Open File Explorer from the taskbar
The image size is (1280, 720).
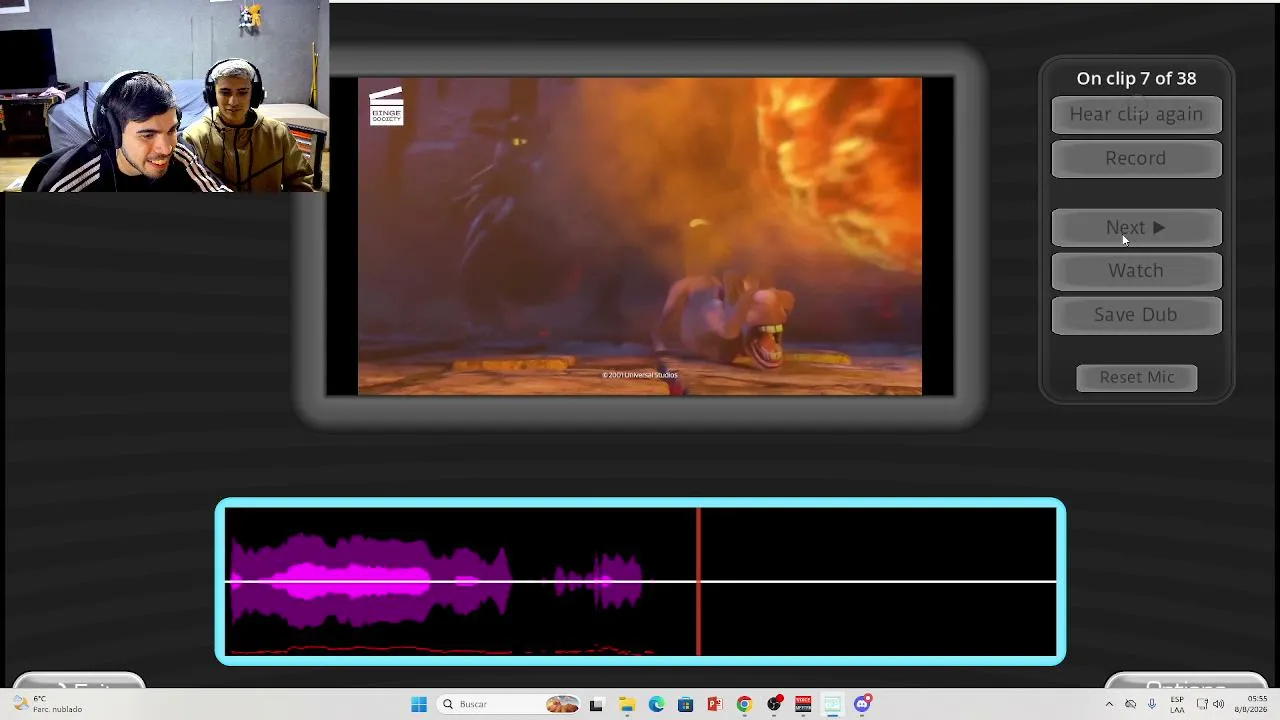627,704
